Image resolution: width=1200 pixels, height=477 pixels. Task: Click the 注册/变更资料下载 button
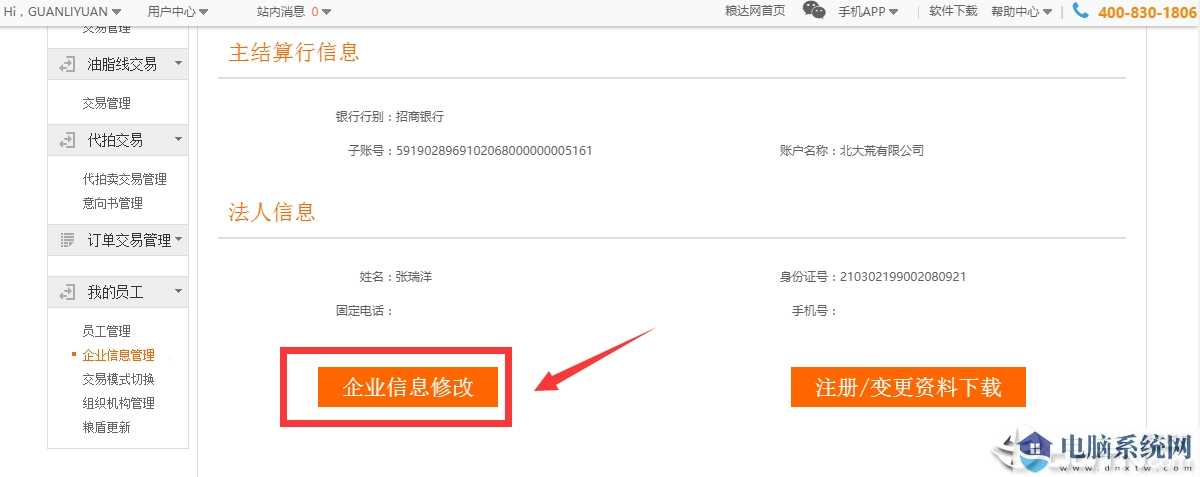point(908,387)
